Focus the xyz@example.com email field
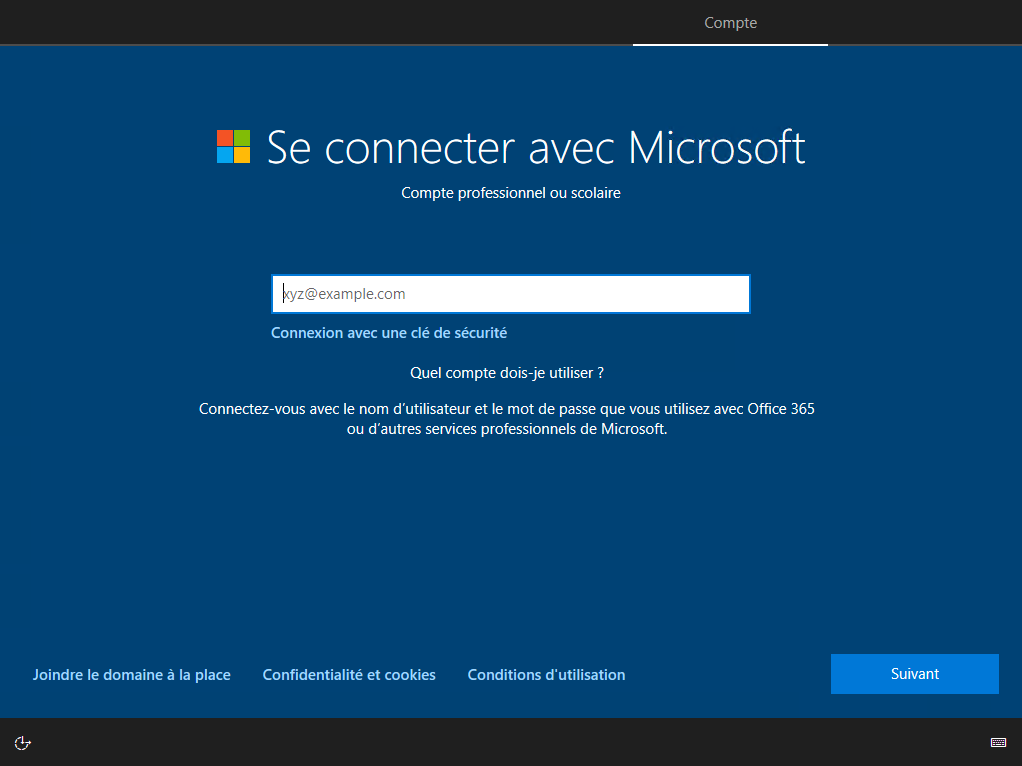The width and height of the screenshot is (1022, 766). tap(510, 294)
